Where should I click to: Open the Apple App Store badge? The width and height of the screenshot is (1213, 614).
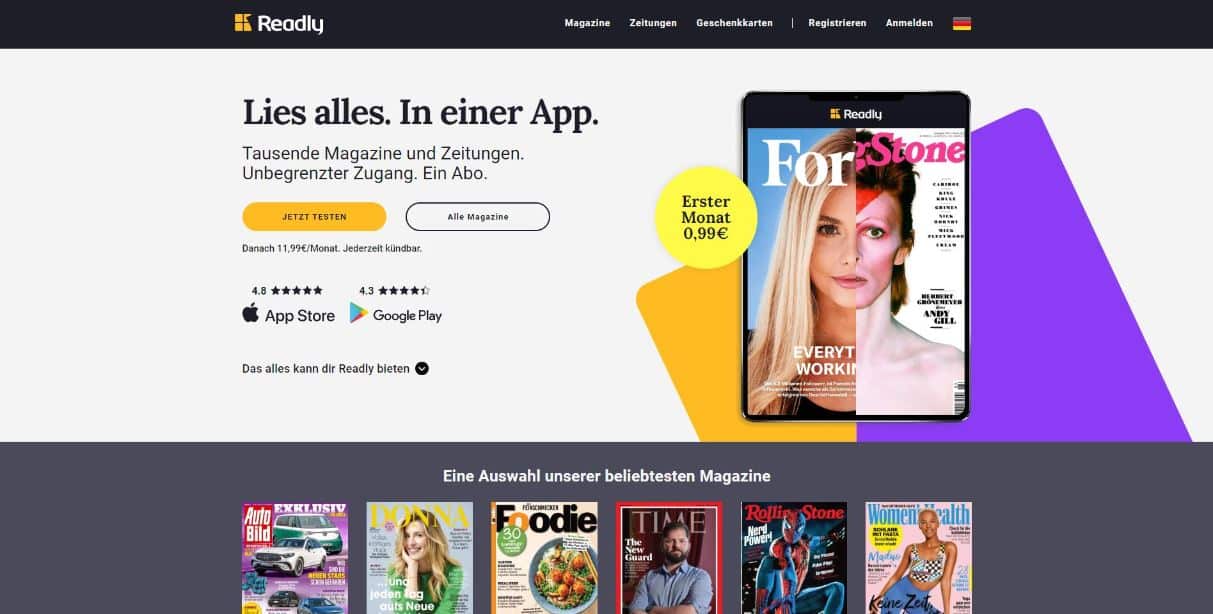[x=288, y=314]
